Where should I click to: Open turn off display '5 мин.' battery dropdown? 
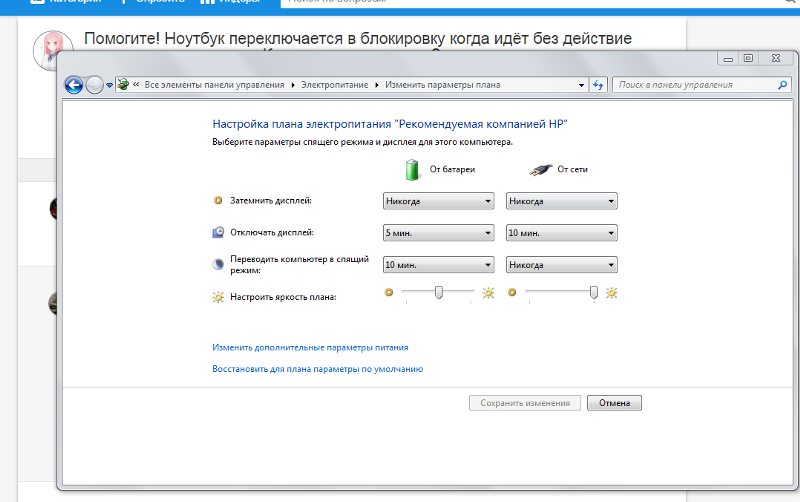point(438,233)
